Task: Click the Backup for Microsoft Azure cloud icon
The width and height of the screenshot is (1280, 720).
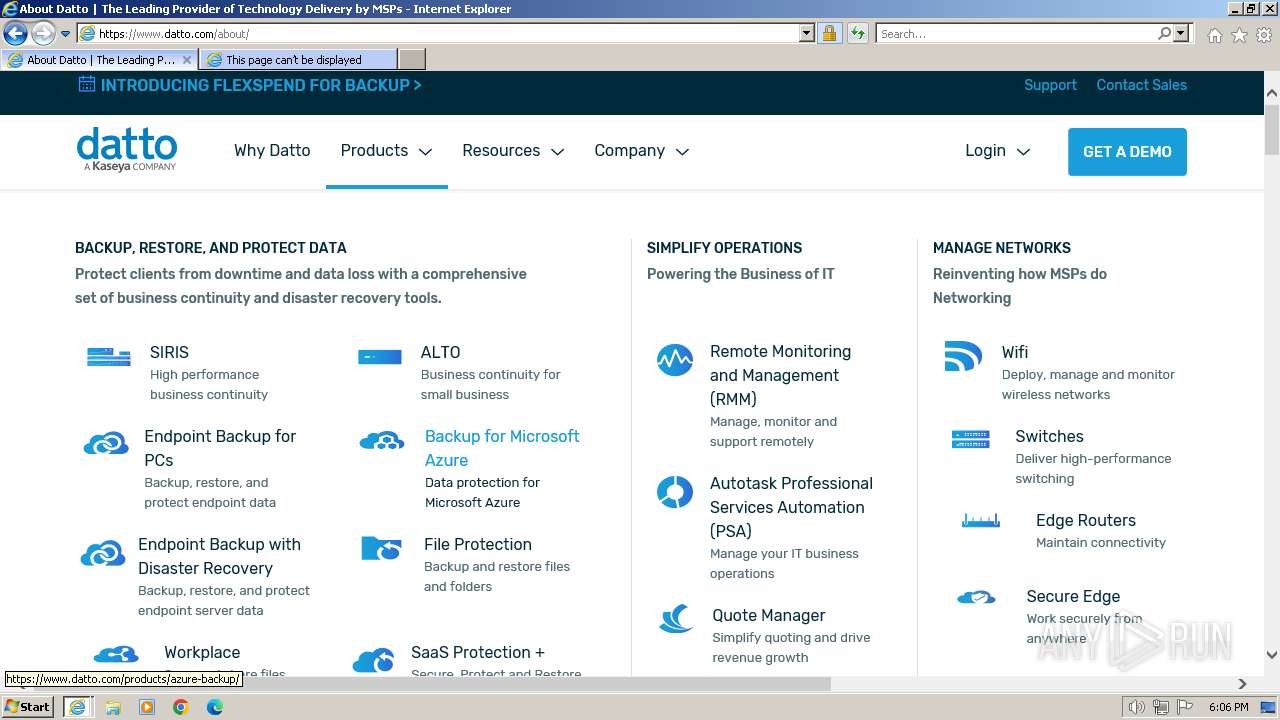Action: [x=382, y=441]
